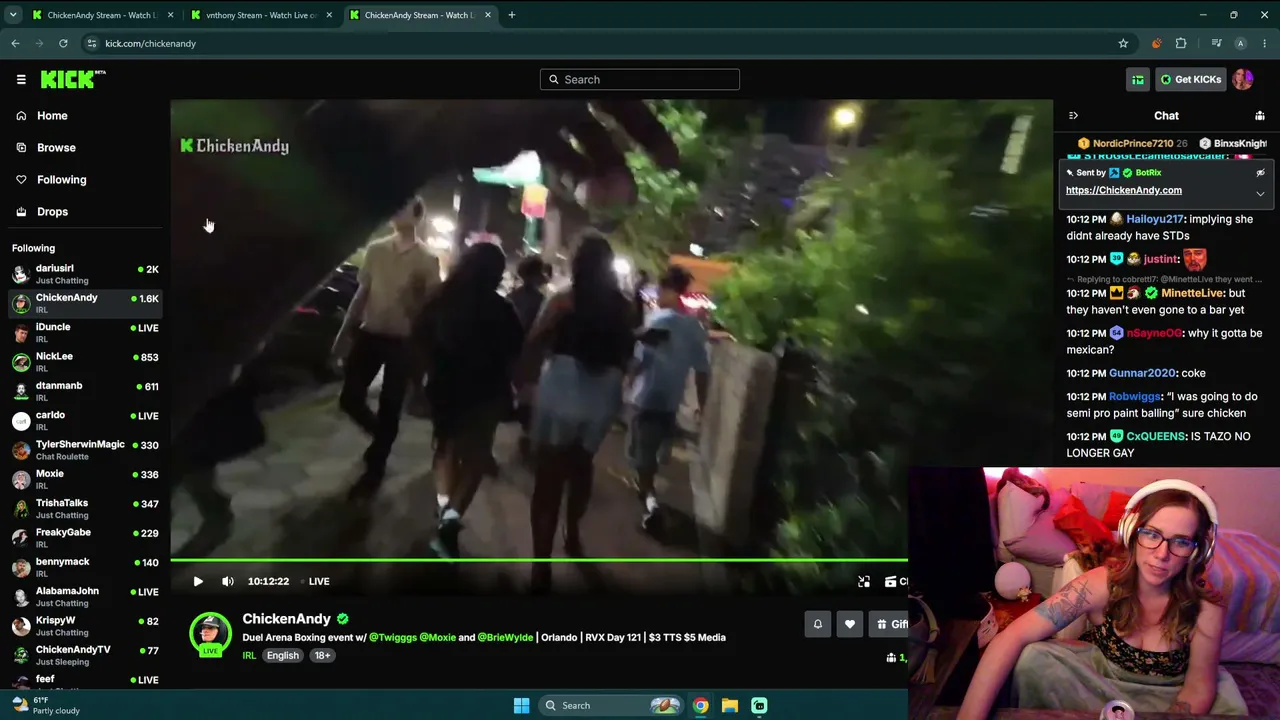Click the IRL category link
The image size is (1280, 720).
tap(249, 656)
